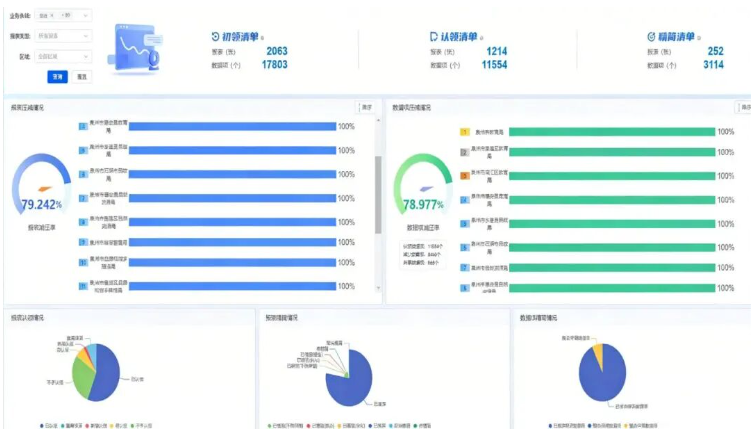
Task: Open the 业务条线 dropdown
Action: pos(87,16)
